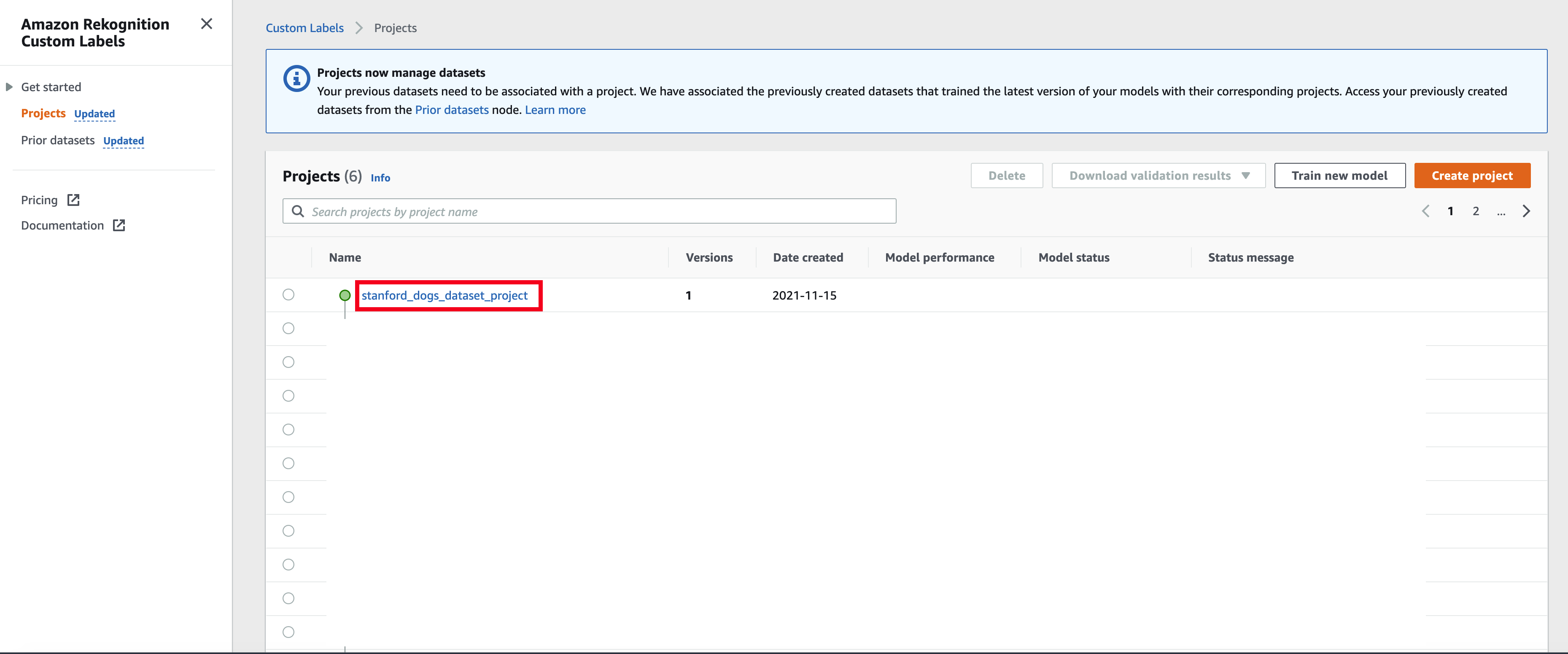Sort by the Date created column header
The height and width of the screenshot is (654, 1568).
coord(808,257)
